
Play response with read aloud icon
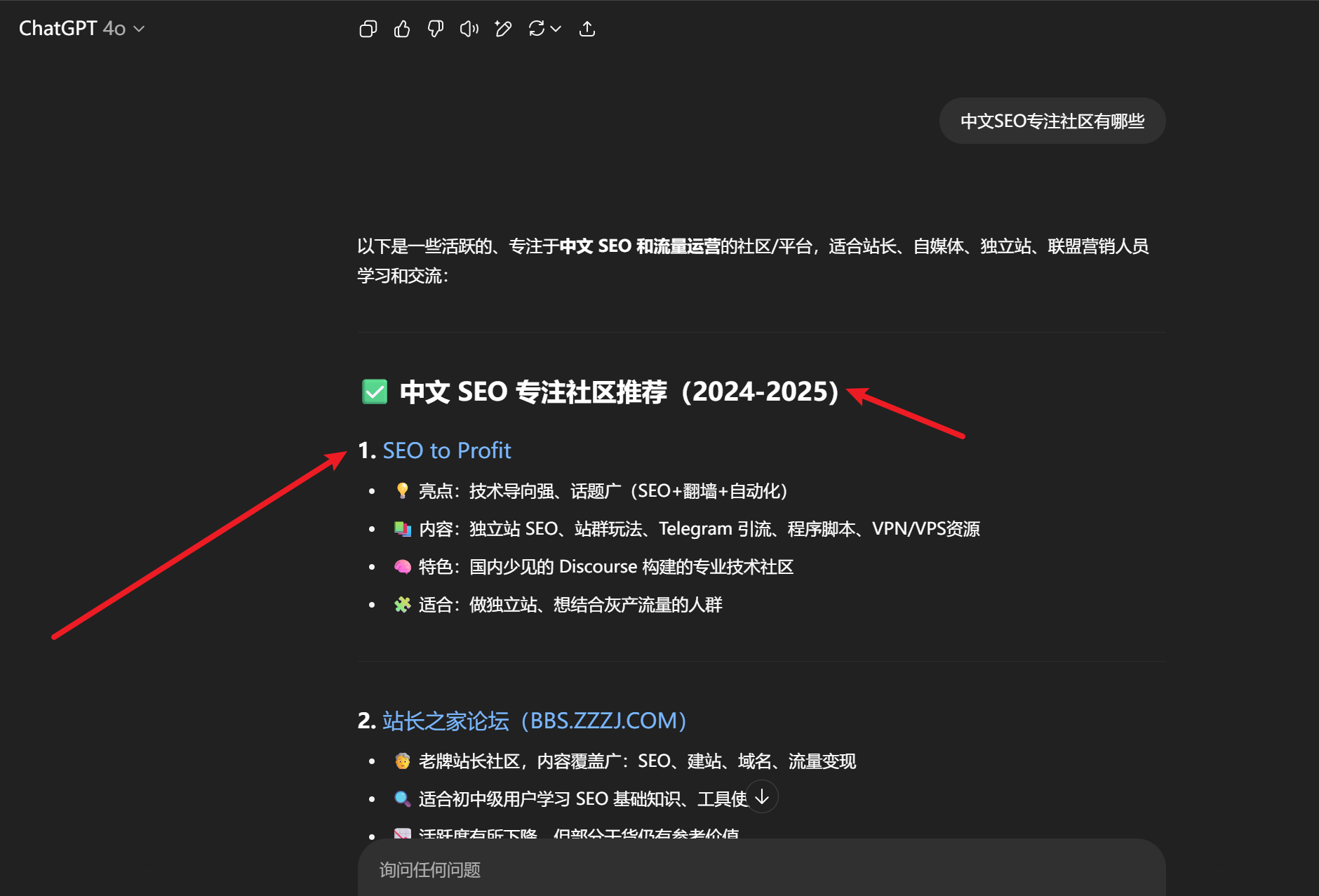click(x=469, y=29)
